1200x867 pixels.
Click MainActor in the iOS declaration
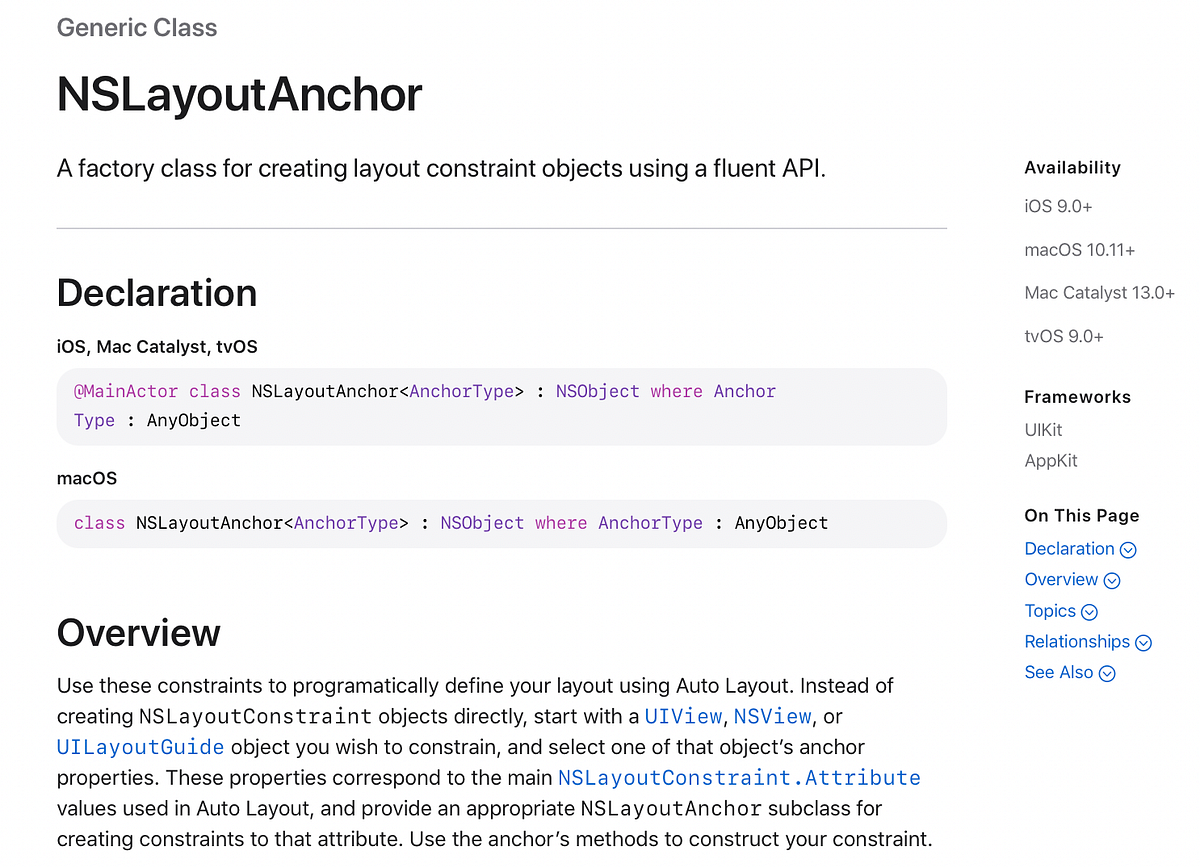pyautogui.click(x=125, y=391)
